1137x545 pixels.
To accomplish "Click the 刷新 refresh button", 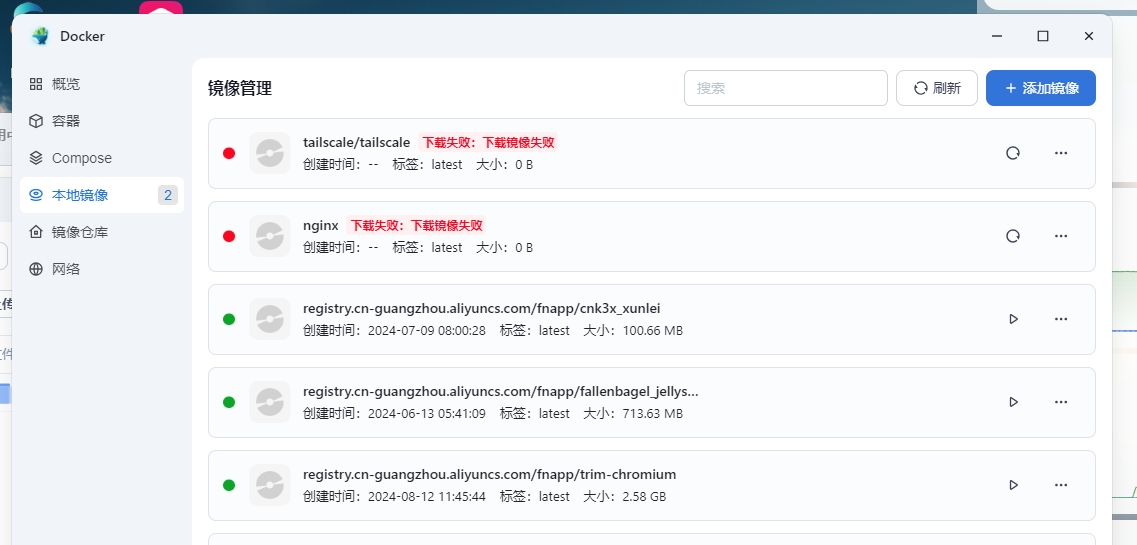I will (x=937, y=88).
